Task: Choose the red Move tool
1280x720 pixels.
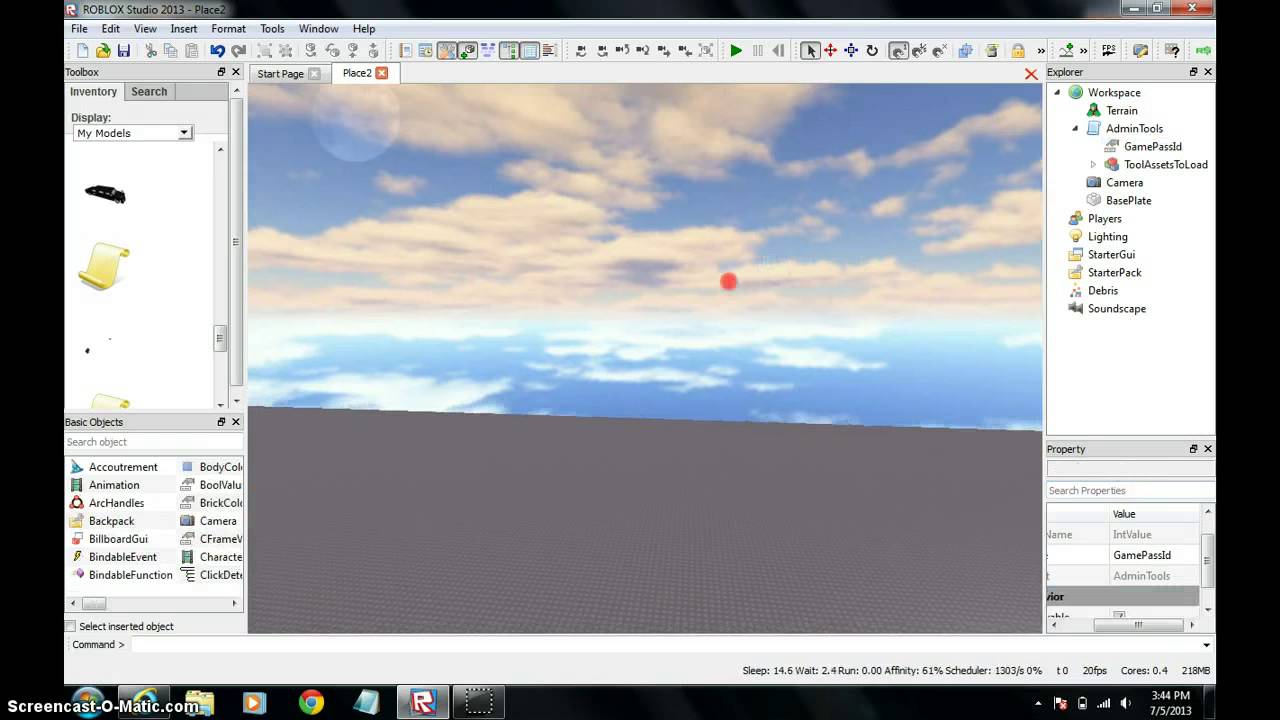Action: click(x=830, y=51)
